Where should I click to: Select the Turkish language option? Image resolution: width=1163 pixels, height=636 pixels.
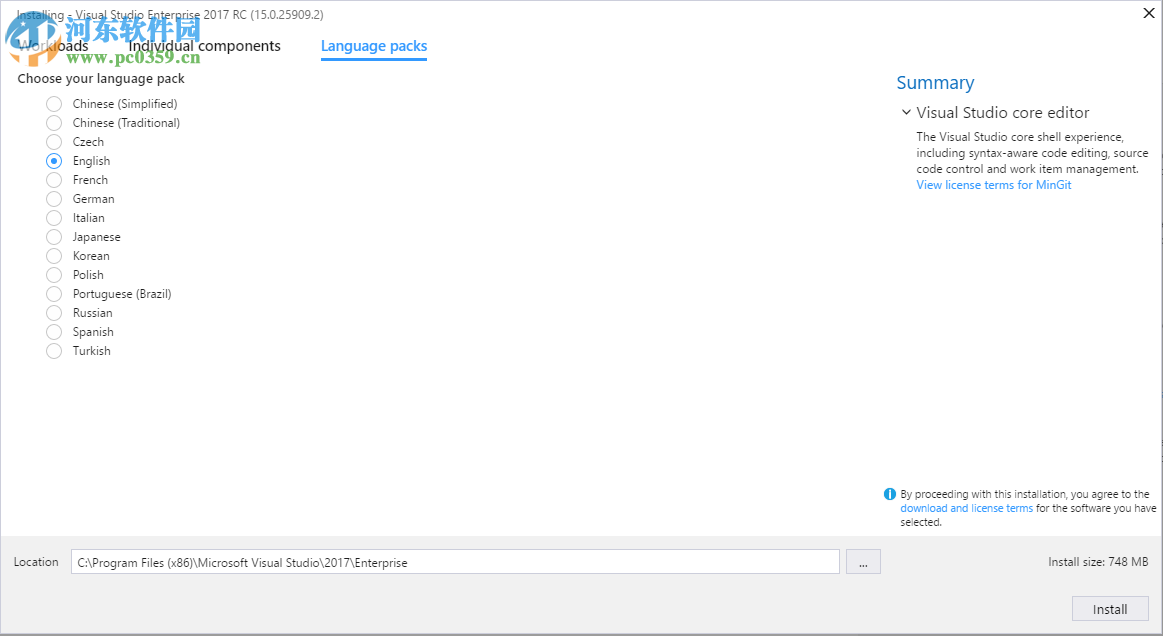click(x=54, y=351)
